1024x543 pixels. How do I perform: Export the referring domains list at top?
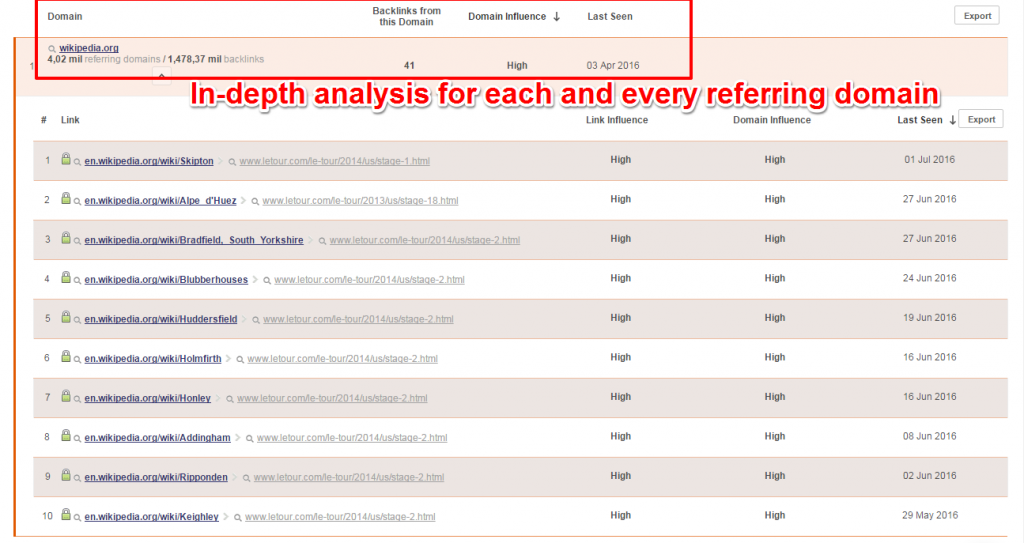(977, 16)
